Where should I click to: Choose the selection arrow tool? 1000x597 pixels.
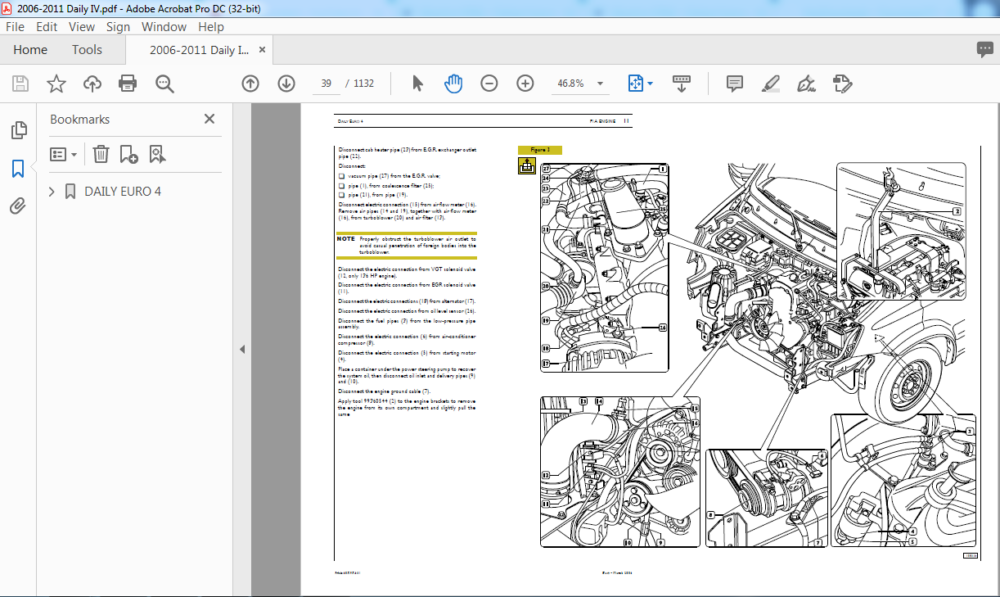pos(418,84)
